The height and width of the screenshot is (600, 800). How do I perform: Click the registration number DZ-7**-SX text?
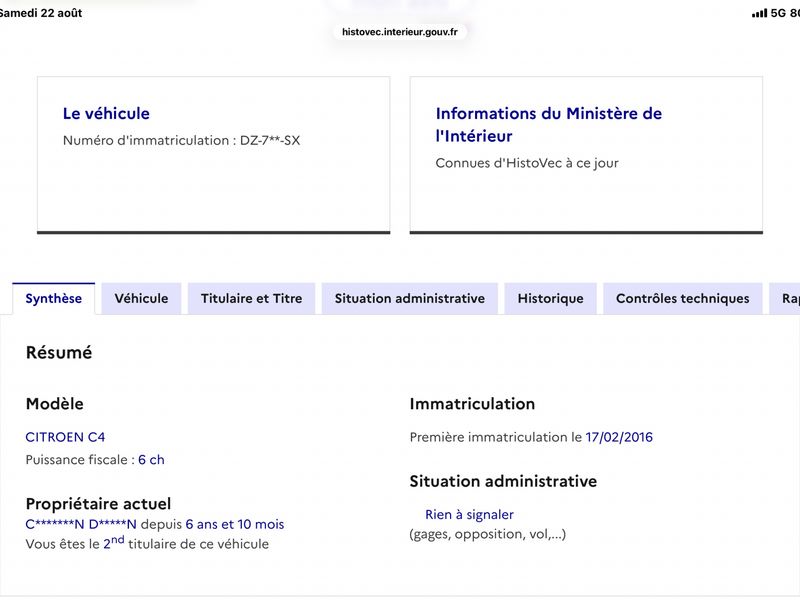tap(270, 140)
